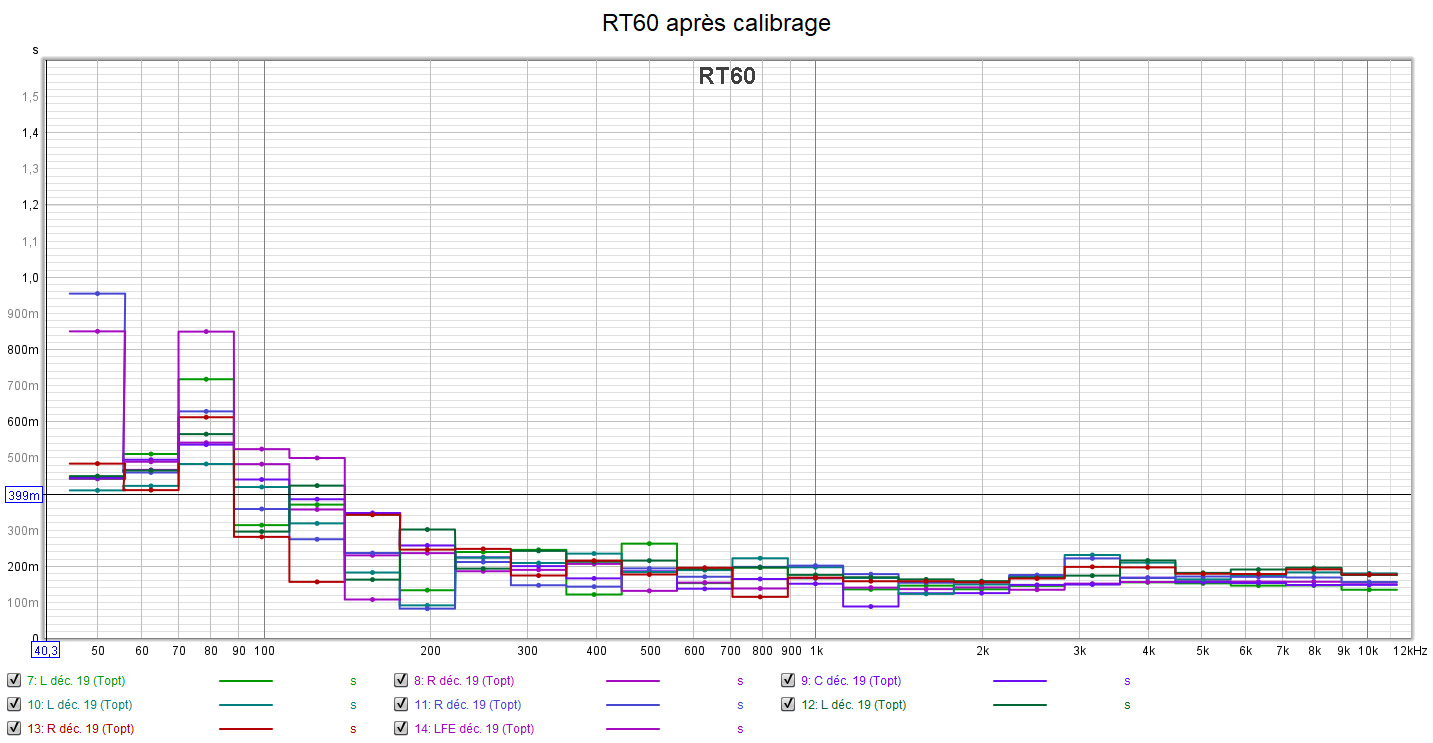
Task: Disable the "10: L déc. 19 (Topt)" checkbox
Action: click(x=14, y=704)
